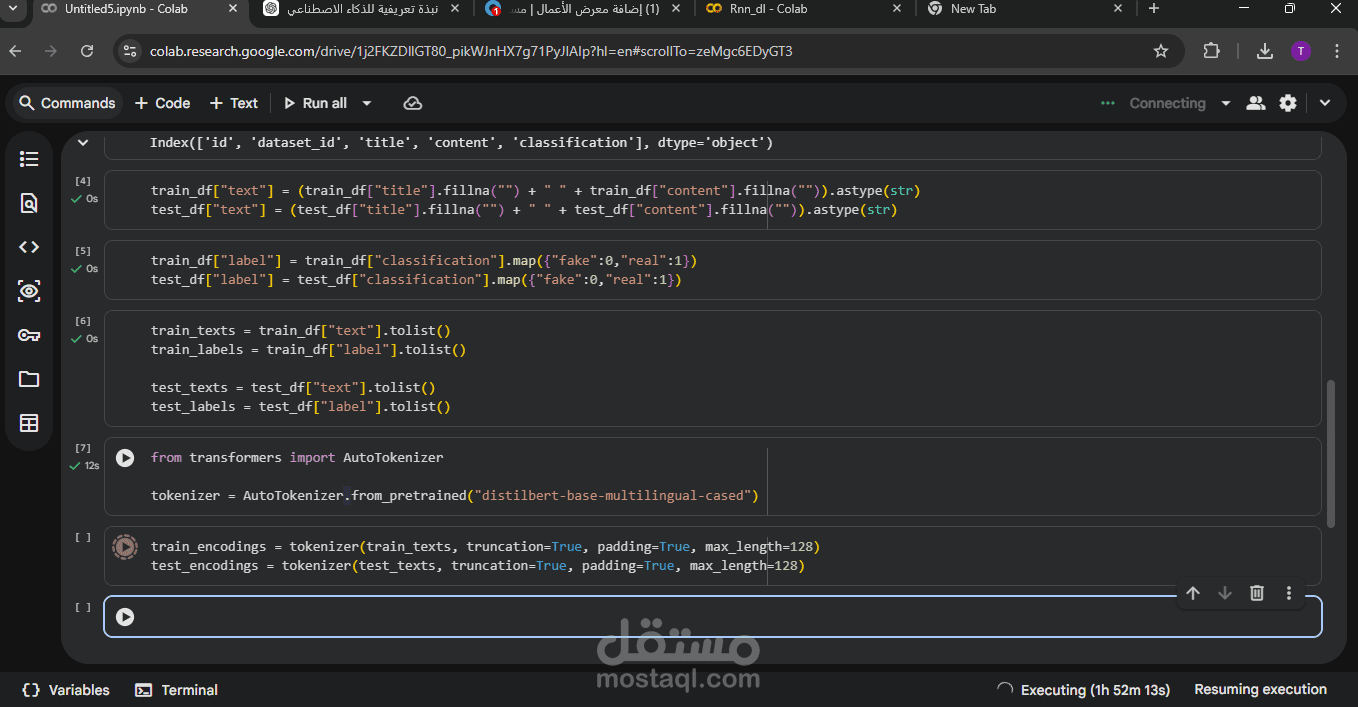Open the Share people icon

click(x=1256, y=103)
